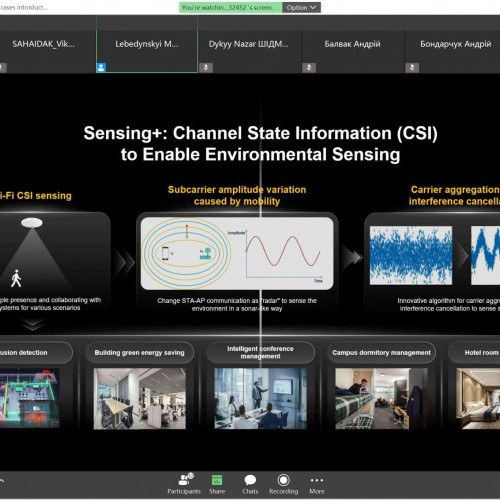Click the green Share screen icon

point(217,480)
